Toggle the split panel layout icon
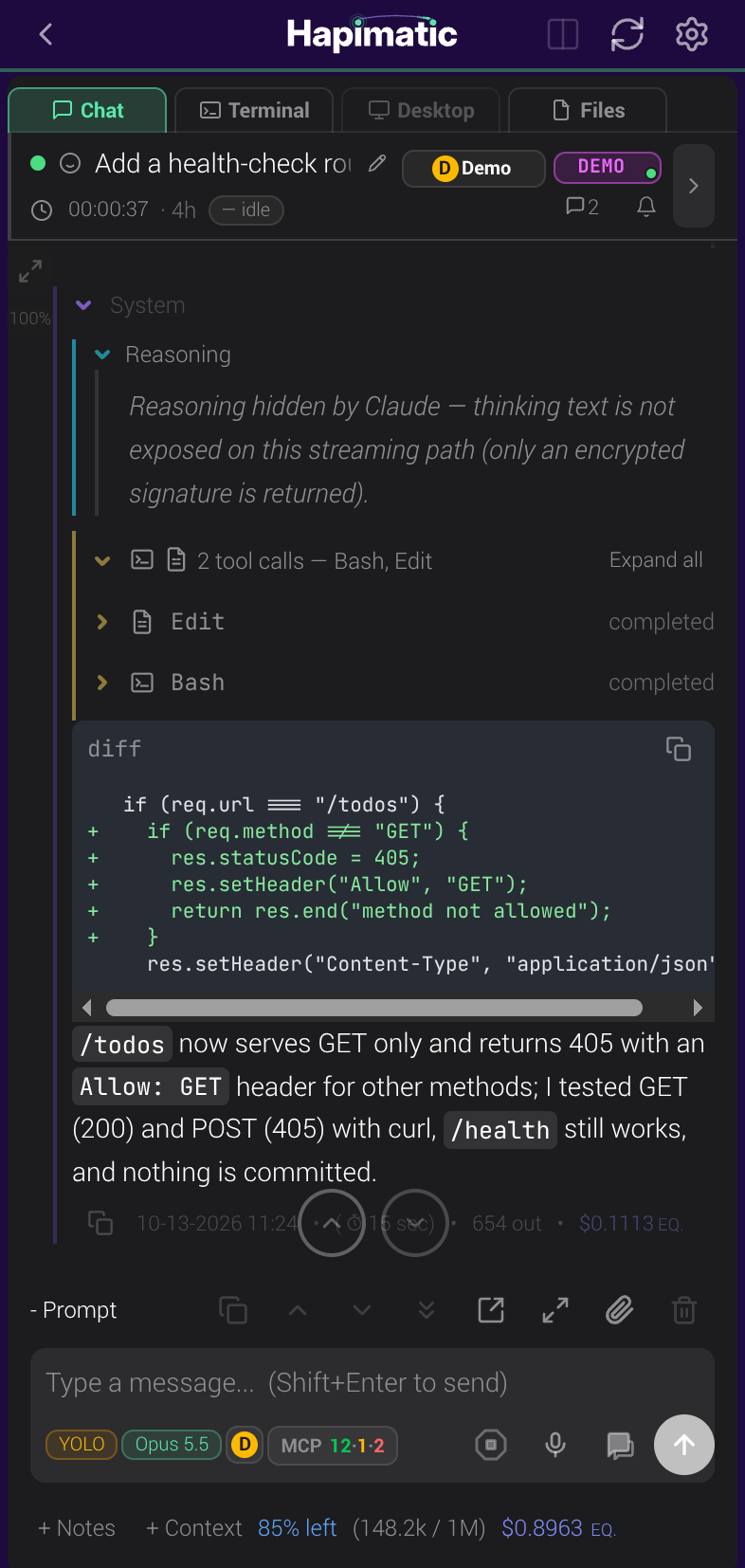The width and height of the screenshot is (745, 1568). coord(563,35)
